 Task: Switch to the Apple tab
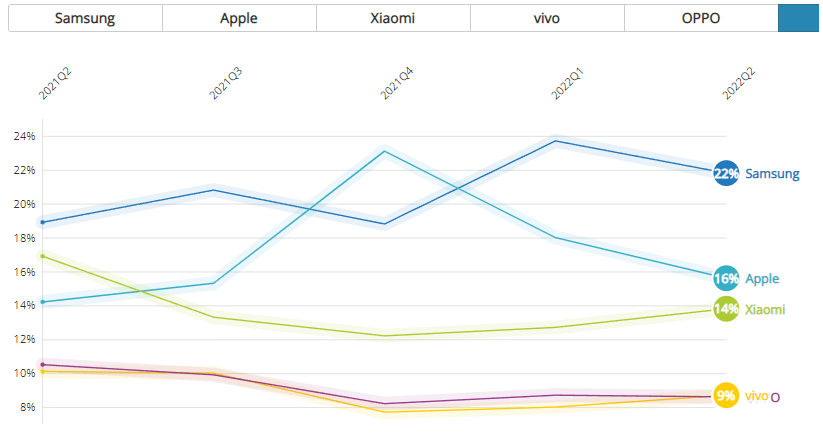click(x=239, y=18)
